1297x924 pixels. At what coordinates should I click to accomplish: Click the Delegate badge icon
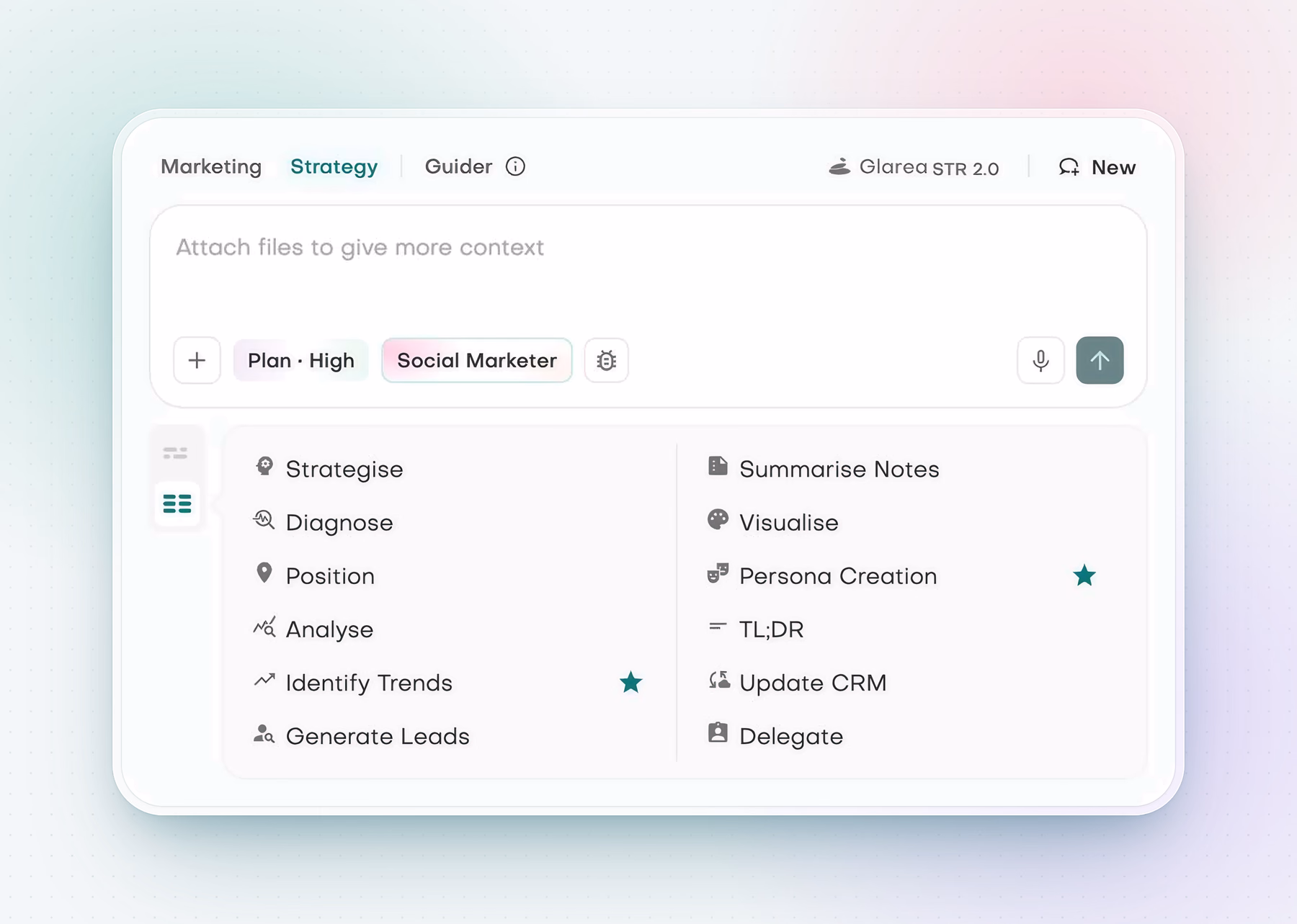(x=718, y=732)
